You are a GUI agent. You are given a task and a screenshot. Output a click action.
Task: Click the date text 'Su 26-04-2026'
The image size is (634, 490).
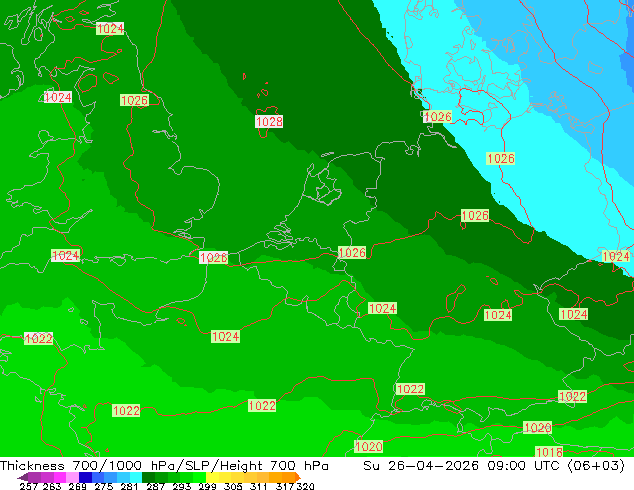421,466
